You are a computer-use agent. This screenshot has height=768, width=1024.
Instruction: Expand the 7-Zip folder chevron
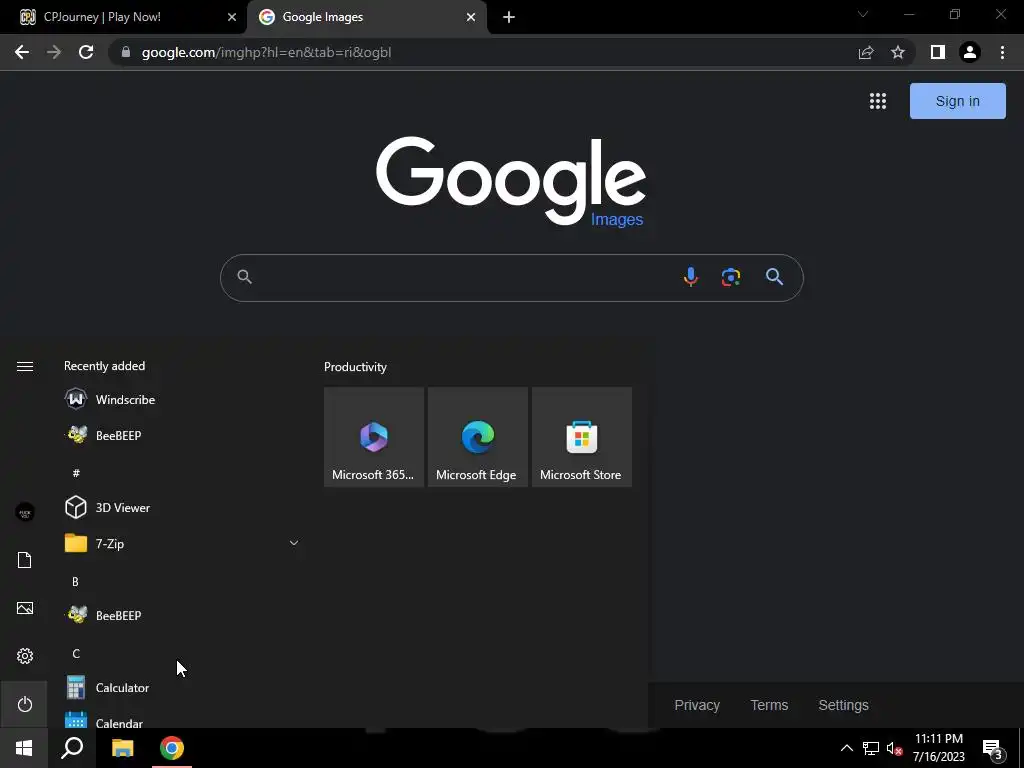click(294, 543)
